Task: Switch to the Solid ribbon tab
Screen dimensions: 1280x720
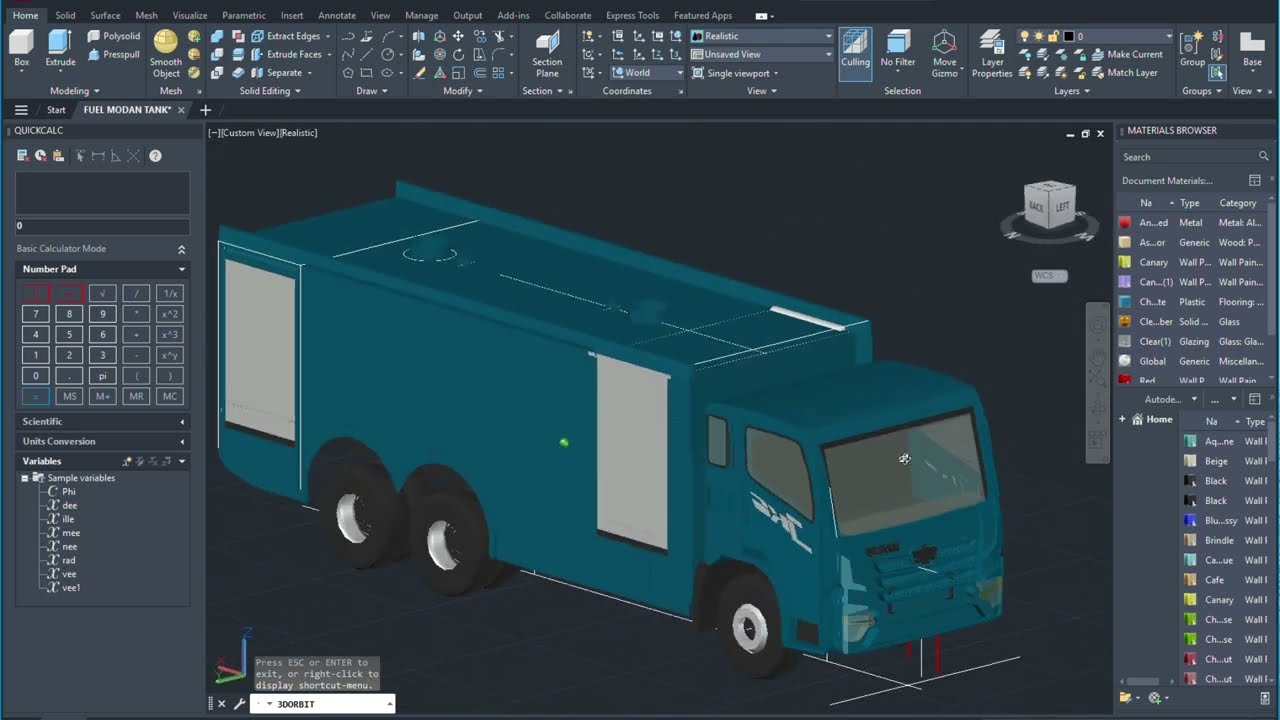Action: [65, 15]
